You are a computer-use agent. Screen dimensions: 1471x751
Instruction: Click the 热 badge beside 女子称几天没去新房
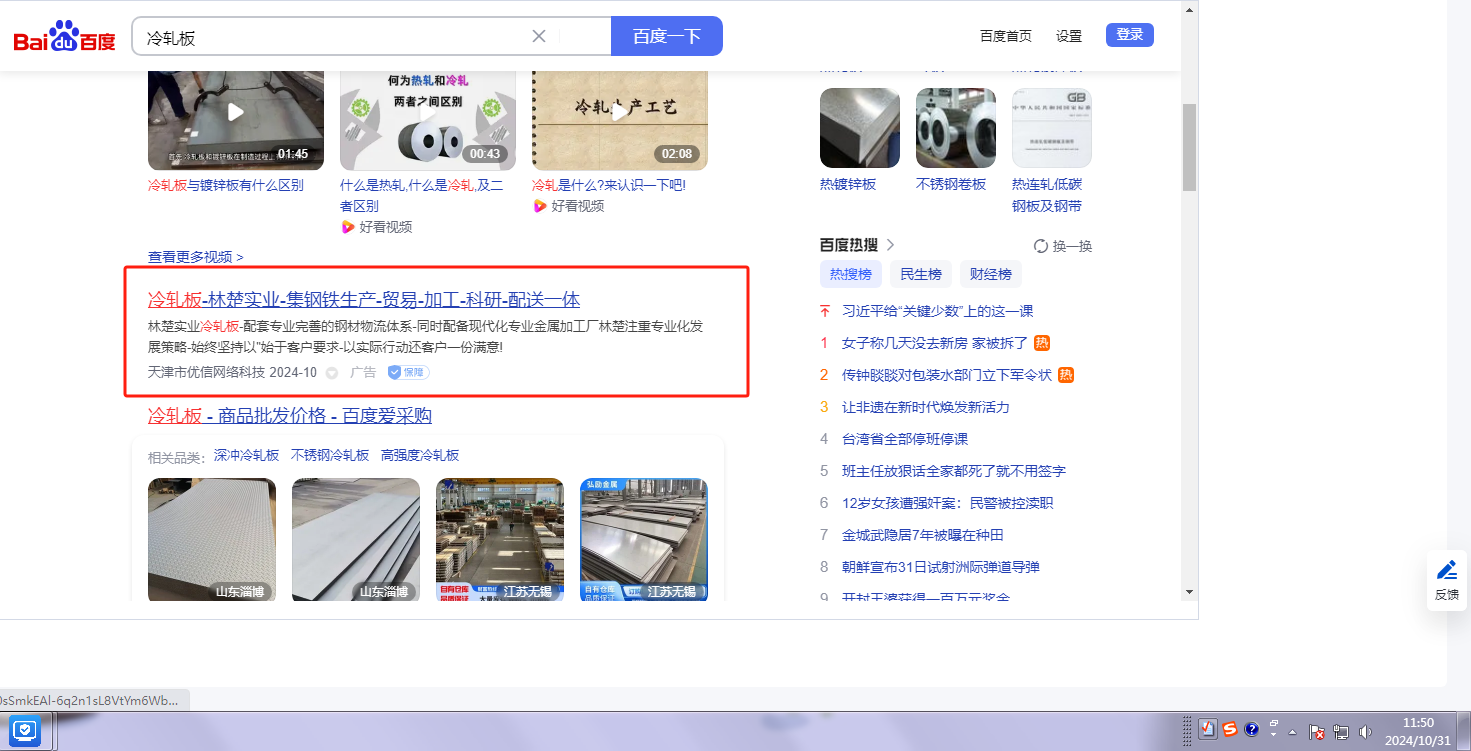click(x=1042, y=343)
